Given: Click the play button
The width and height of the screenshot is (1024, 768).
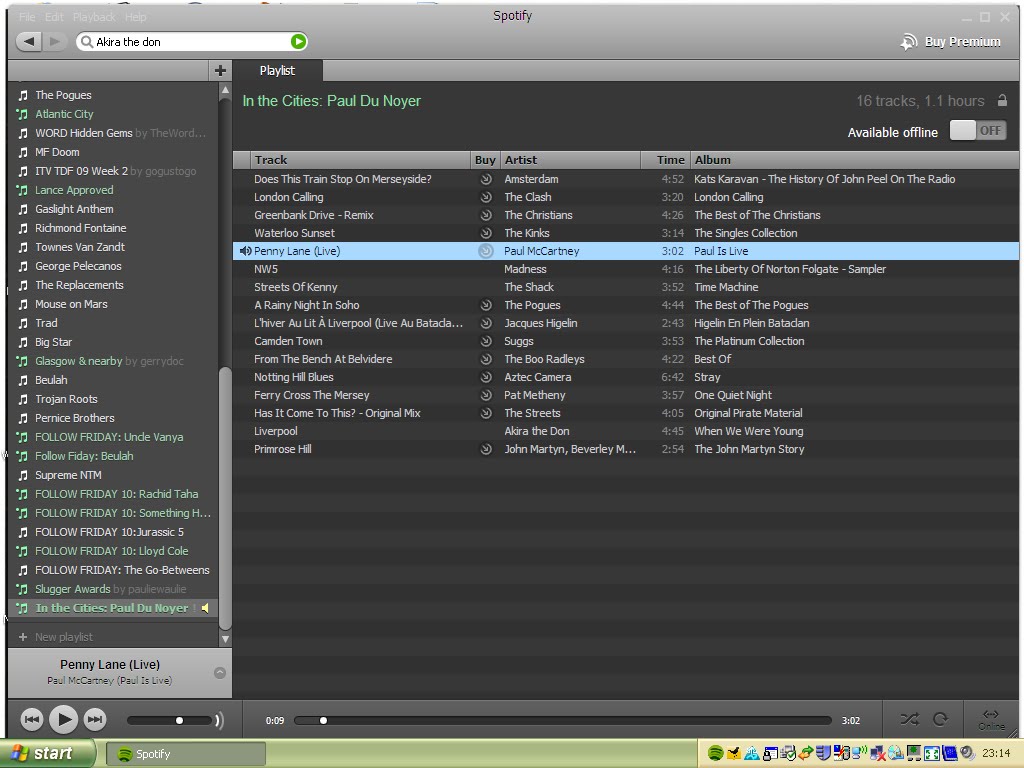Looking at the screenshot, I should 63,720.
